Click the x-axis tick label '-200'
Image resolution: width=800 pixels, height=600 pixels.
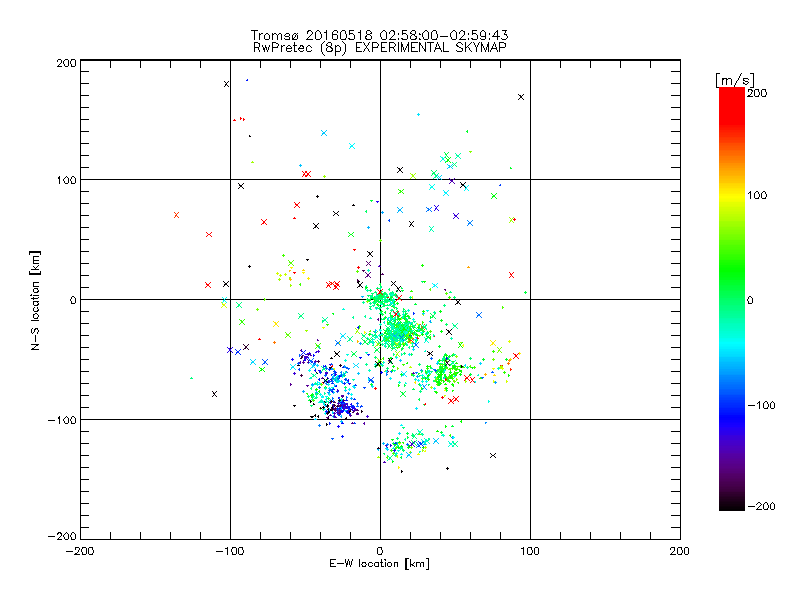[80, 551]
